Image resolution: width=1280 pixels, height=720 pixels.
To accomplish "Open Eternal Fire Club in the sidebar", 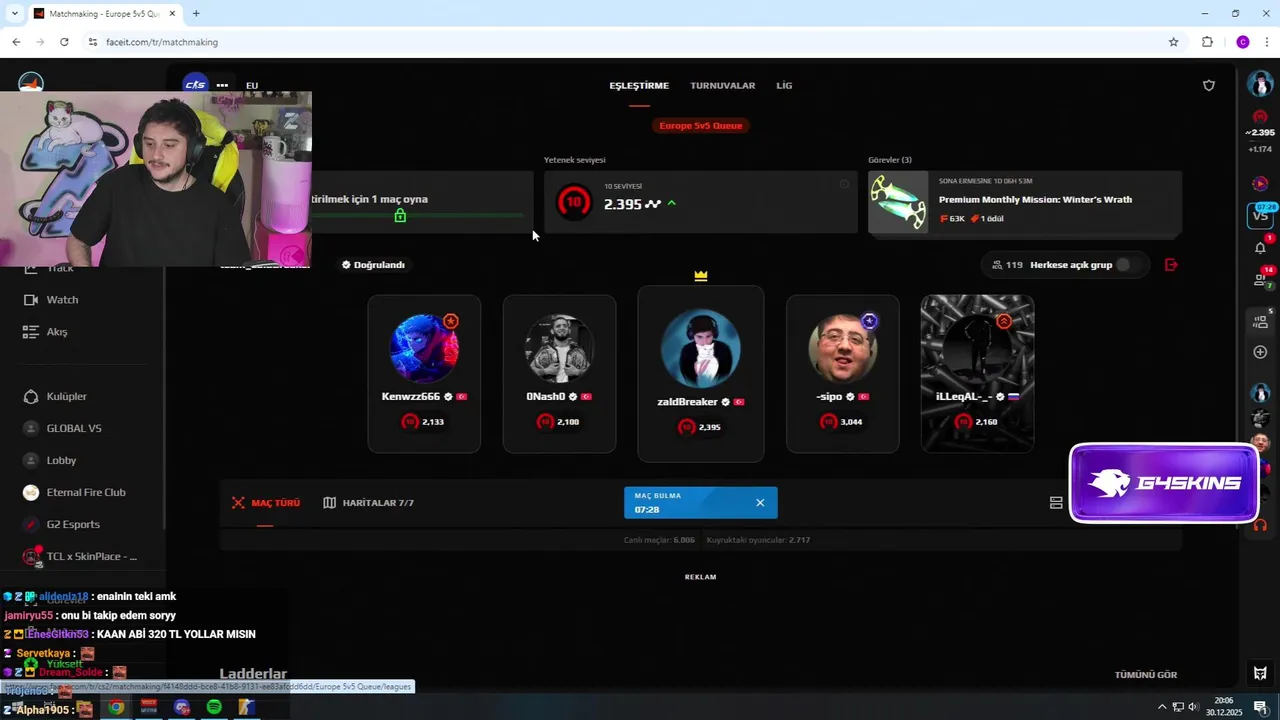I will click(86, 493).
